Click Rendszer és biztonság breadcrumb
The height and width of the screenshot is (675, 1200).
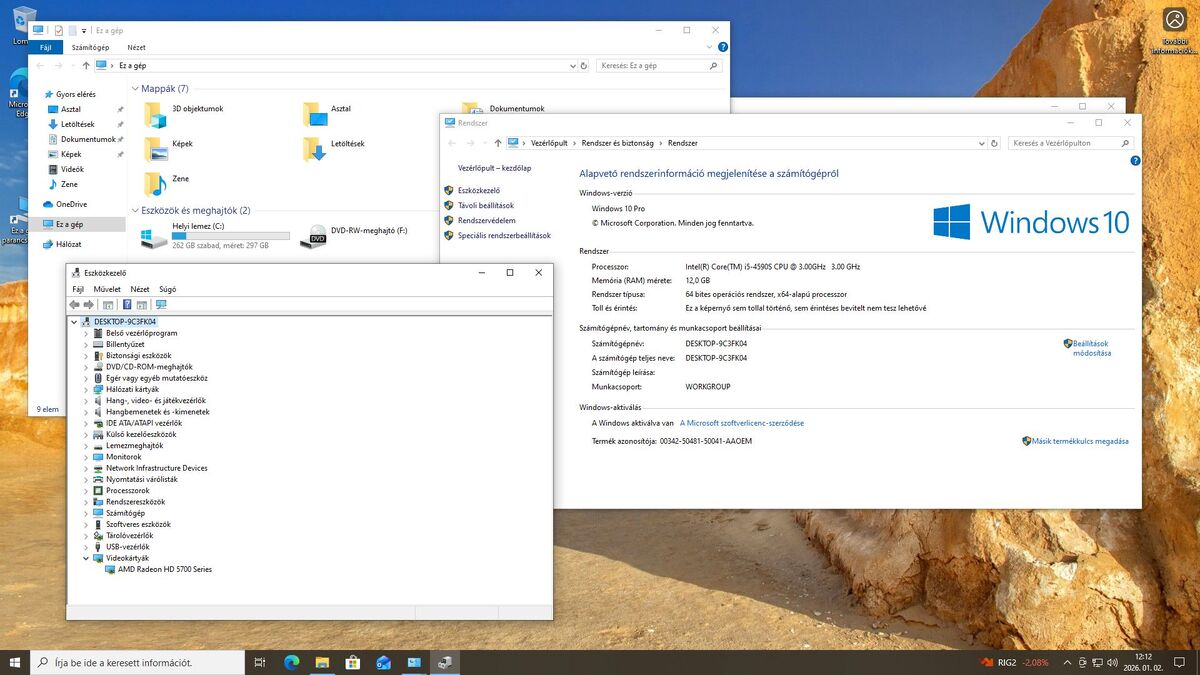coord(617,143)
